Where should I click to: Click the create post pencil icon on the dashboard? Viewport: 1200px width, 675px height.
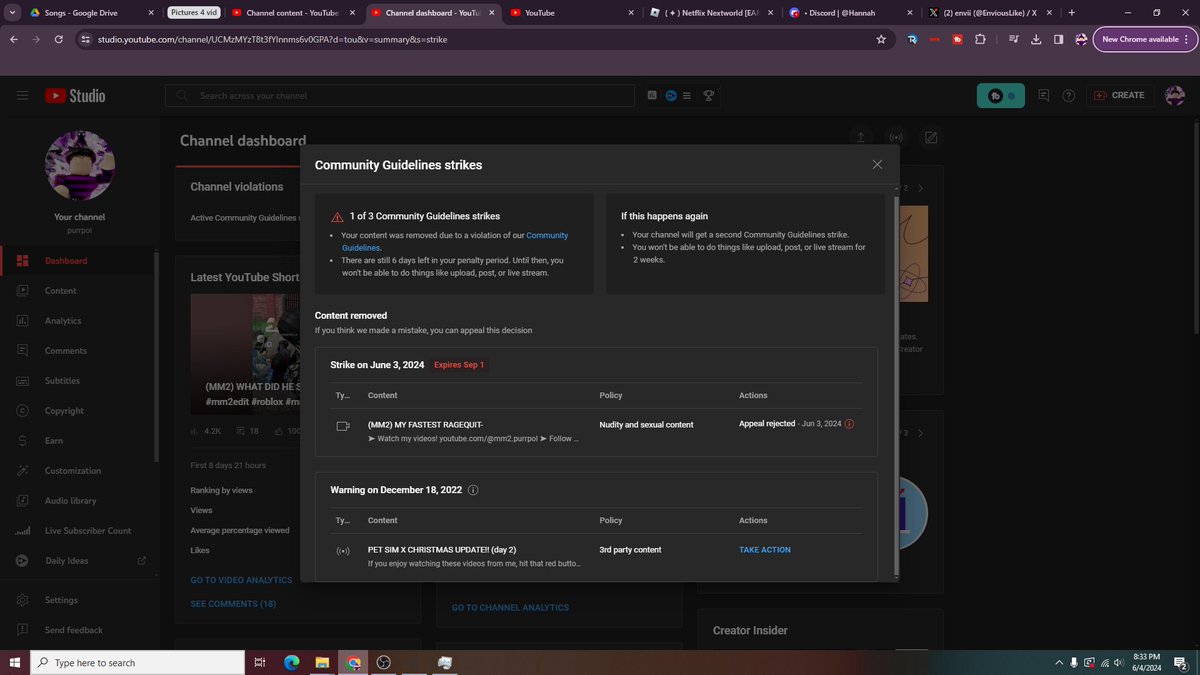click(931, 137)
